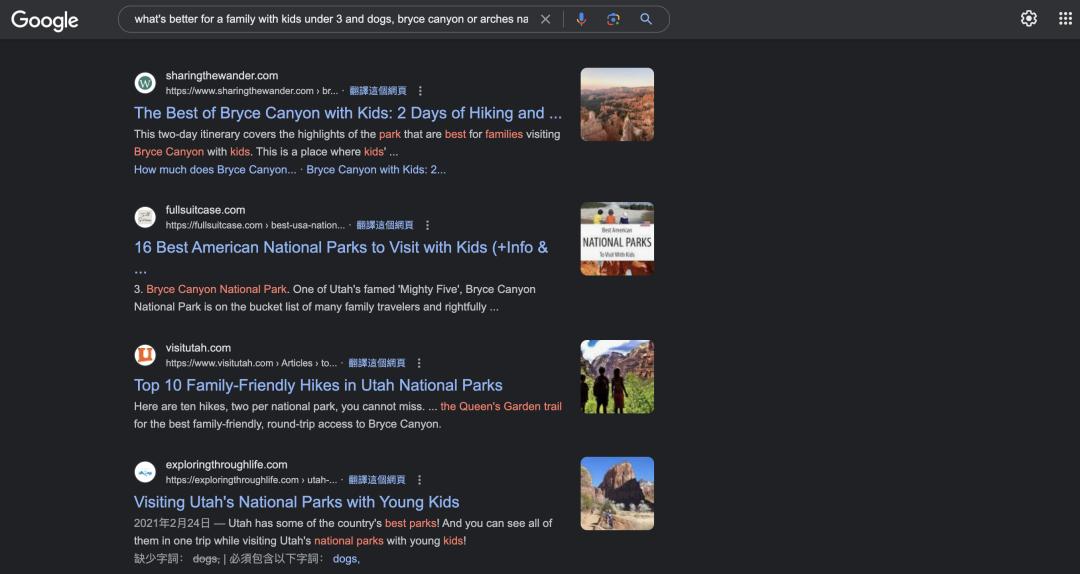Translate the visitutah.com page
Screen dimensions: 1080x574
376,363
